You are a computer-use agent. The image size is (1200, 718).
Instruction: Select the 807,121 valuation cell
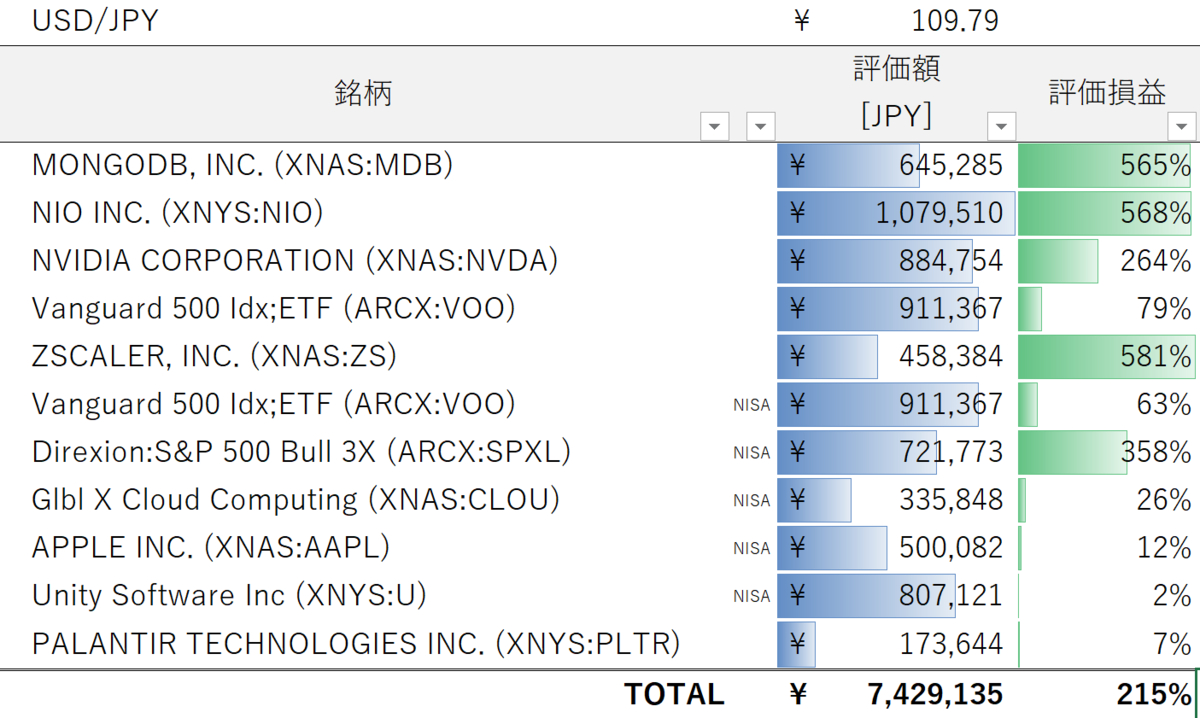click(x=897, y=597)
